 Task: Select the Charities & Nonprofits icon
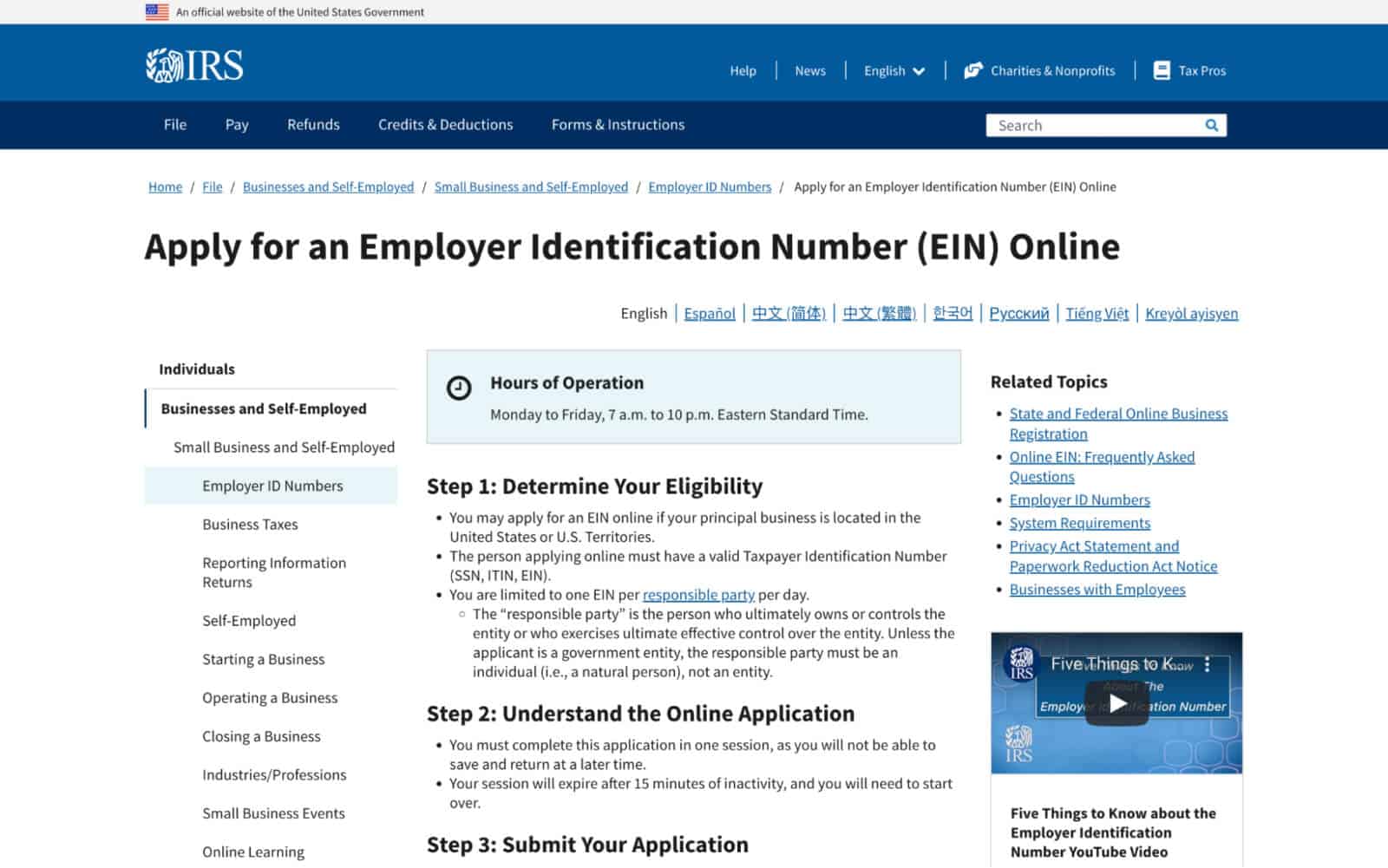(973, 69)
